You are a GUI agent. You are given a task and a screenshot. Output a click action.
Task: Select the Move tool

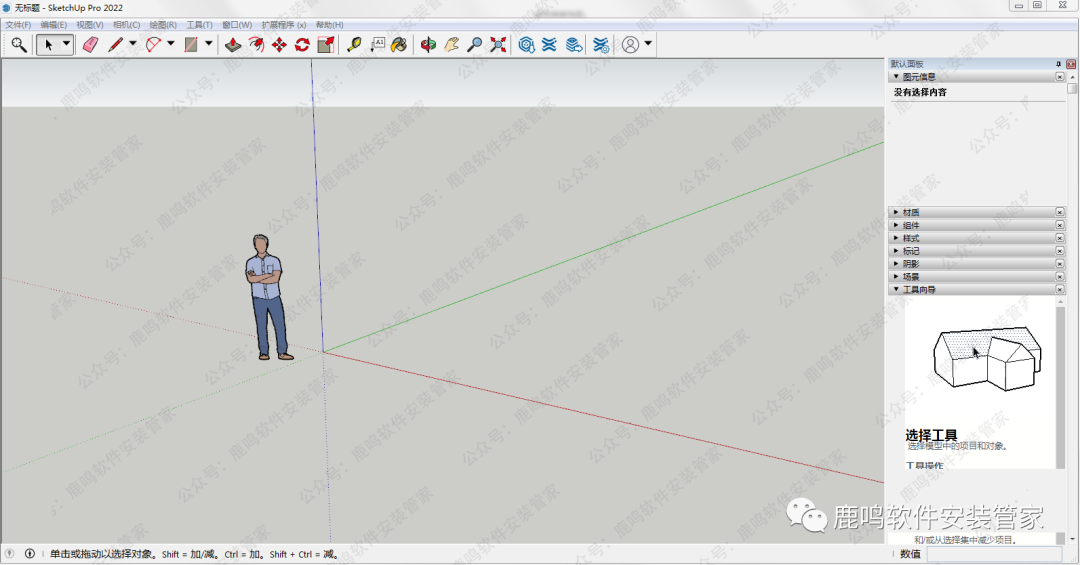tap(279, 45)
